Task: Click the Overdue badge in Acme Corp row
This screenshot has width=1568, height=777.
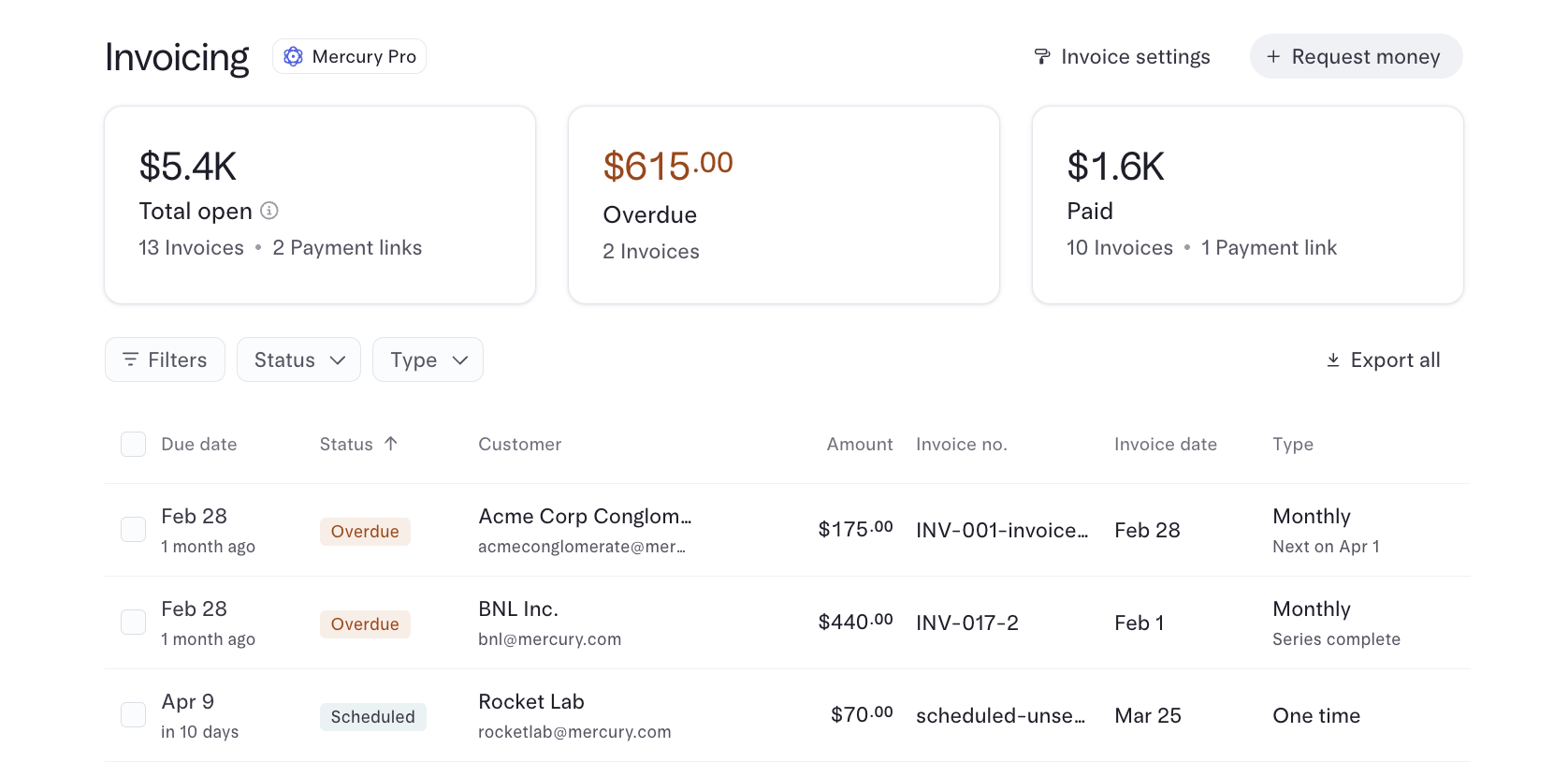Action: click(365, 532)
